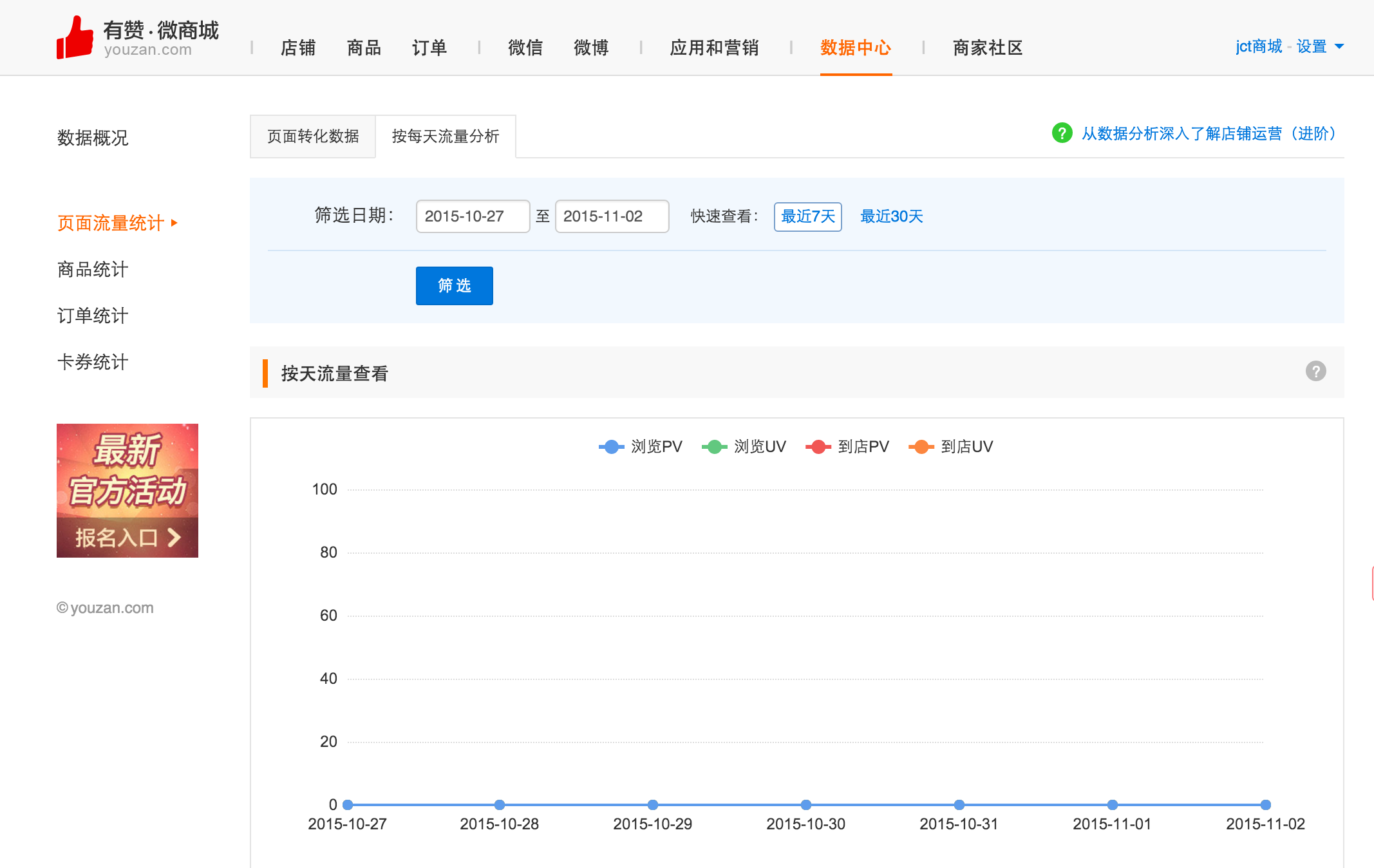Select the 数据中心 nav item
Image resolution: width=1374 pixels, height=868 pixels.
[856, 48]
